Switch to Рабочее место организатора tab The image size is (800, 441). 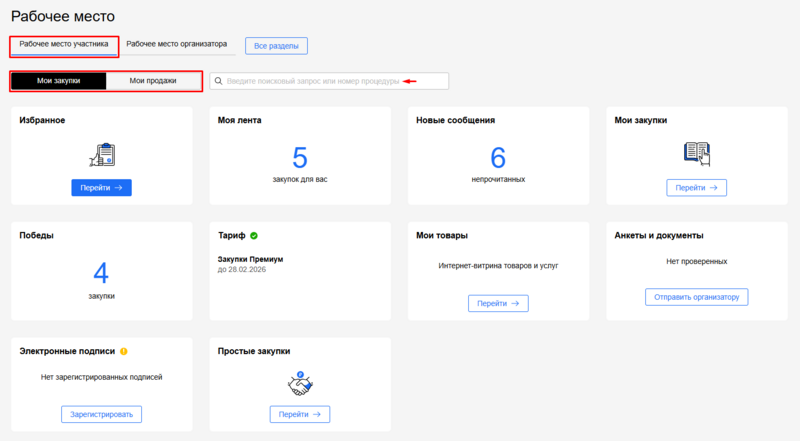(x=177, y=44)
